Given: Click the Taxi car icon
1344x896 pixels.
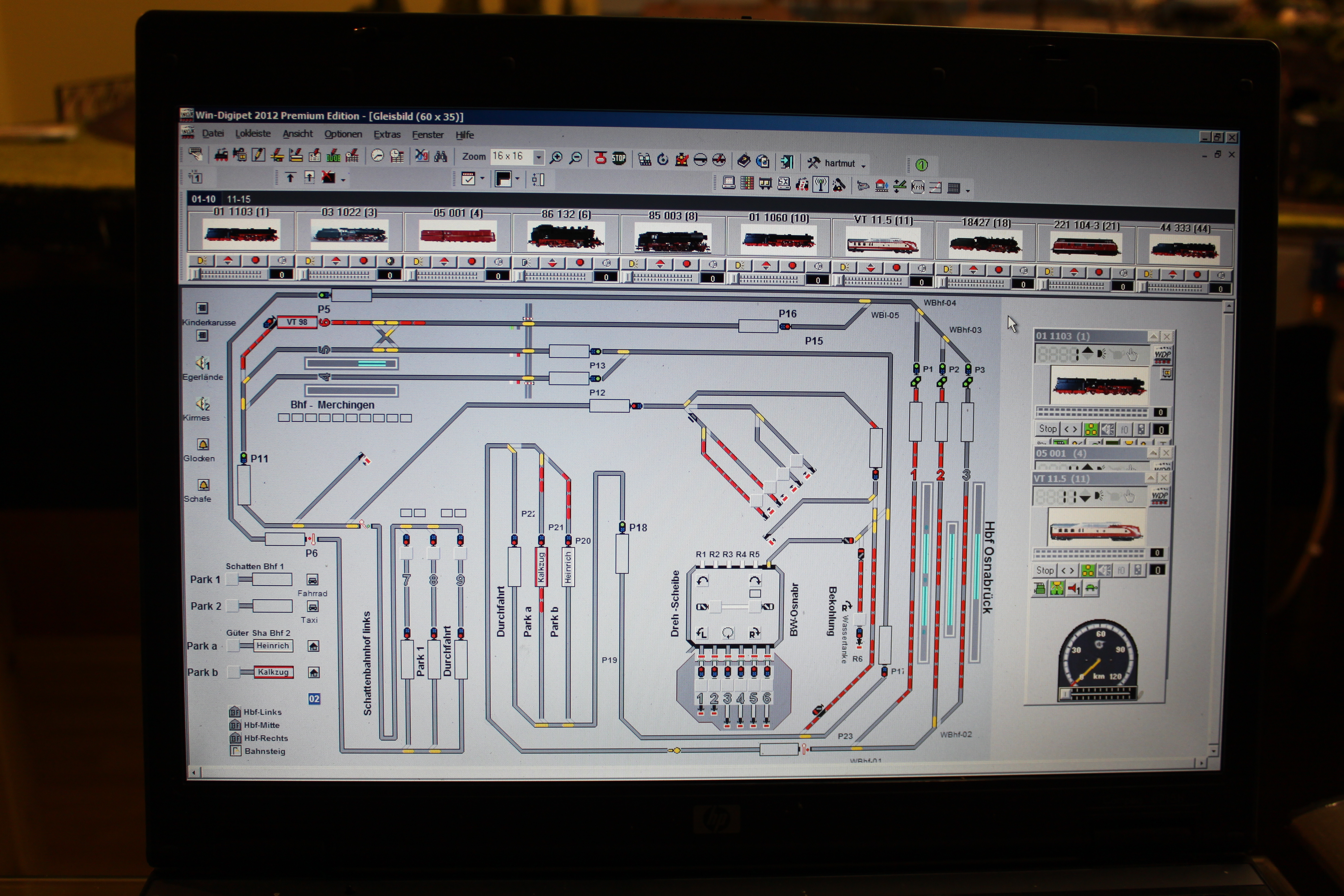Looking at the screenshot, I should coord(313,606).
